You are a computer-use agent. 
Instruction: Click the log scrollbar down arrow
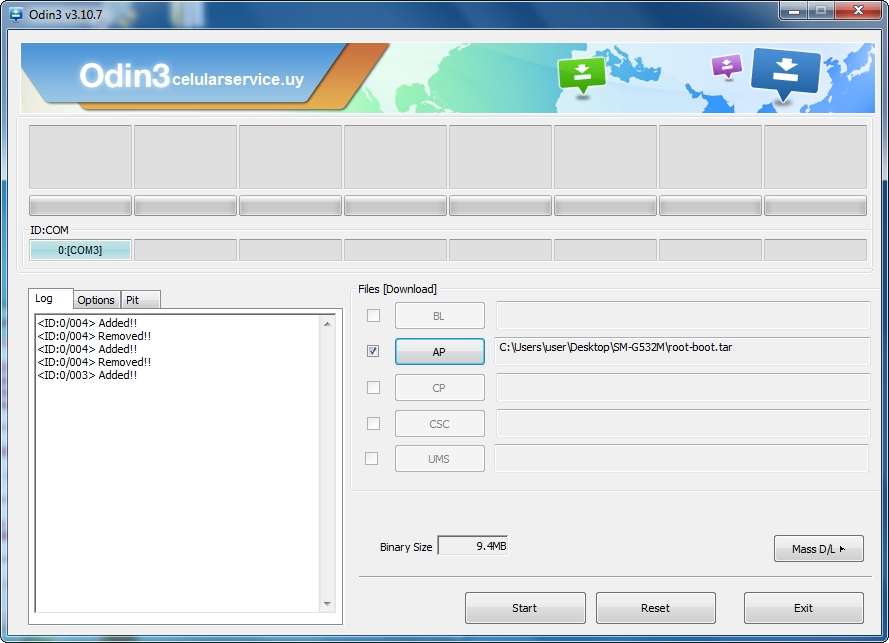tap(327, 604)
